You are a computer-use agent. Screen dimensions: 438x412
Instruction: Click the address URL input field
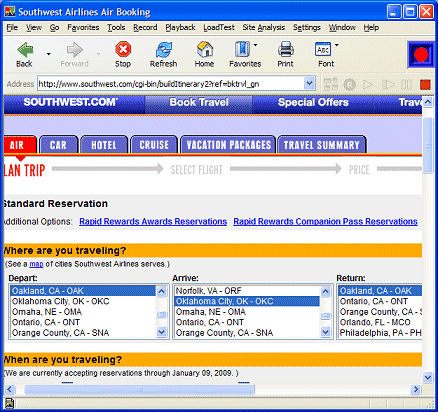(x=171, y=84)
